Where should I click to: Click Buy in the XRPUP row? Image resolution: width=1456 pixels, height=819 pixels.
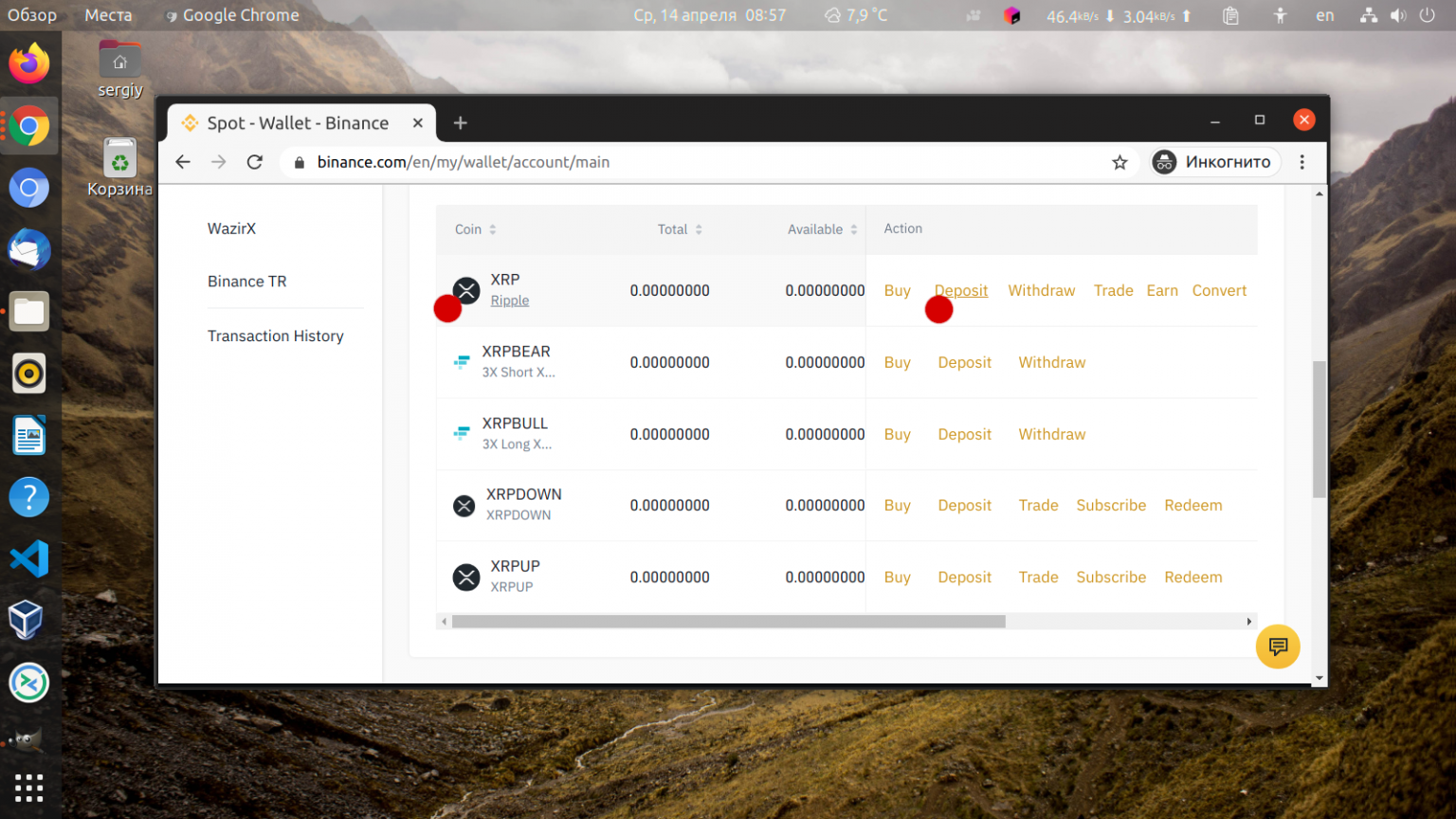click(x=898, y=577)
